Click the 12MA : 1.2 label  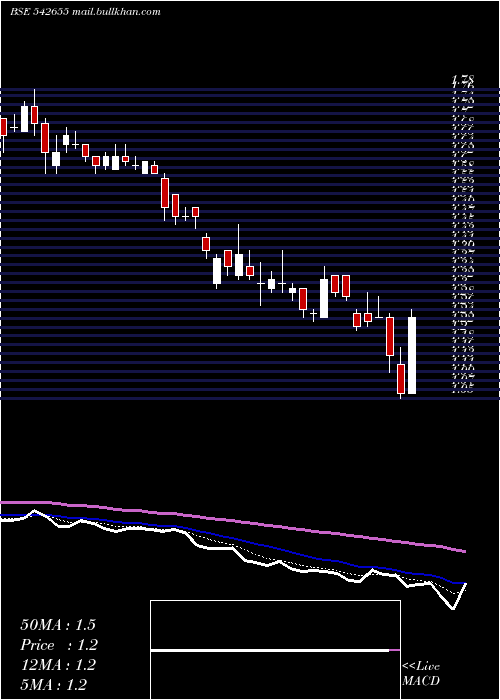coord(58,665)
